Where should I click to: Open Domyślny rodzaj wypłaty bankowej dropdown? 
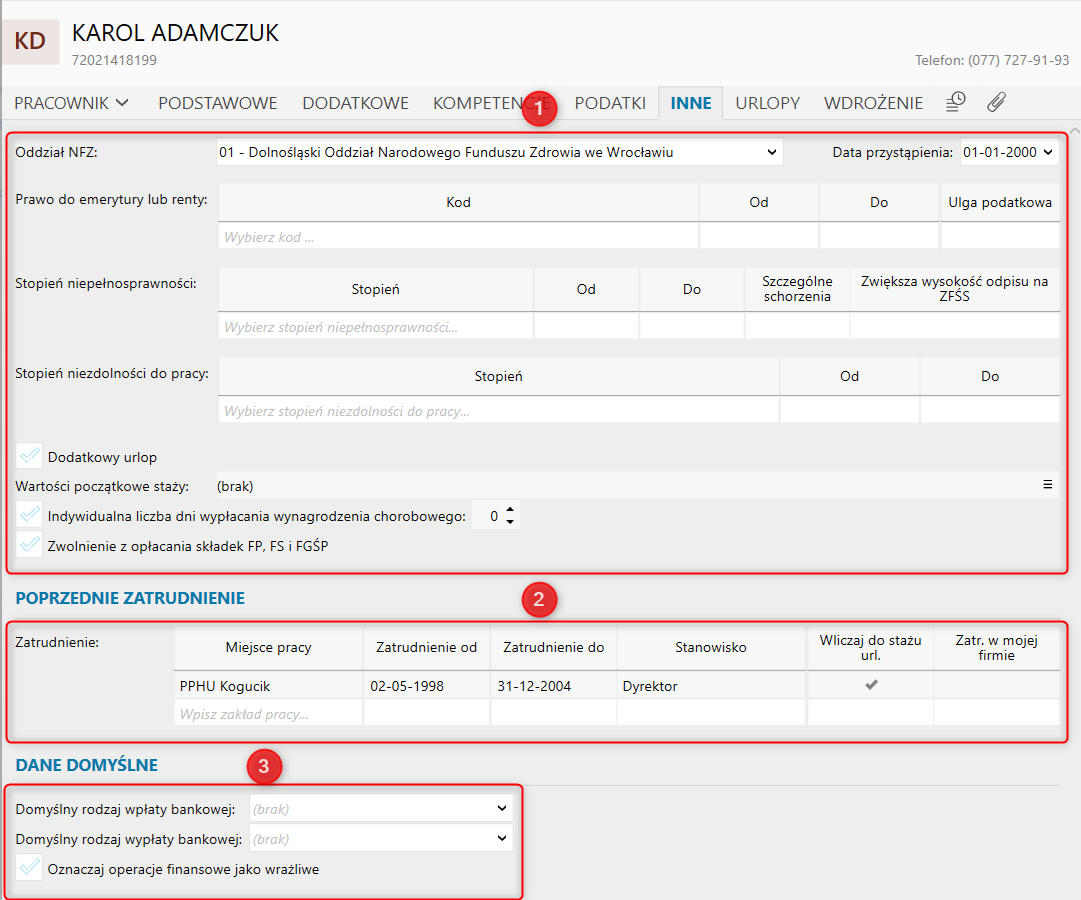coord(381,839)
